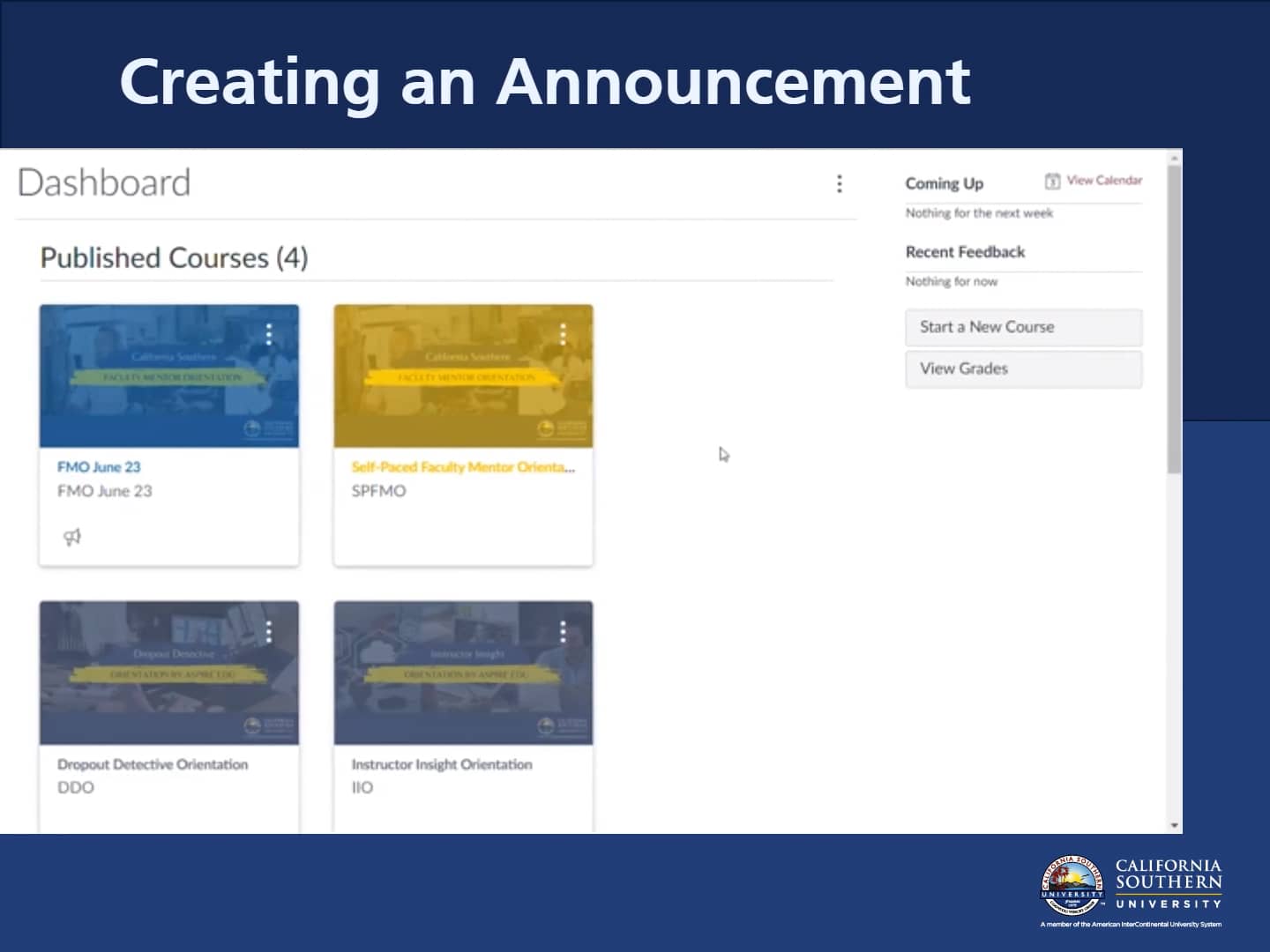Open the Dashboard options kebab menu
This screenshot has height=952, width=1270.
coord(839,183)
